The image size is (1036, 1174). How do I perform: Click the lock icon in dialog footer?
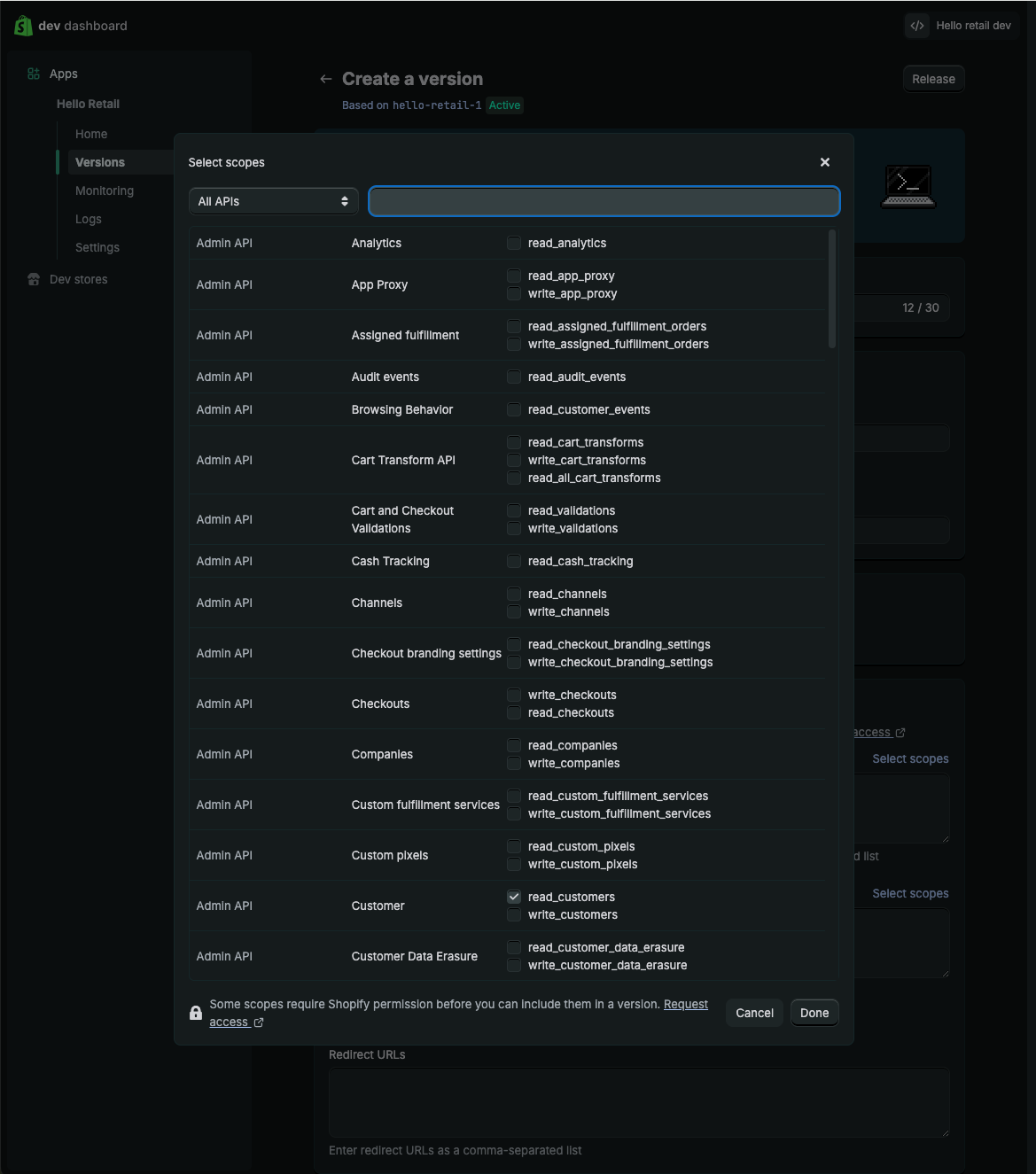point(196,1013)
